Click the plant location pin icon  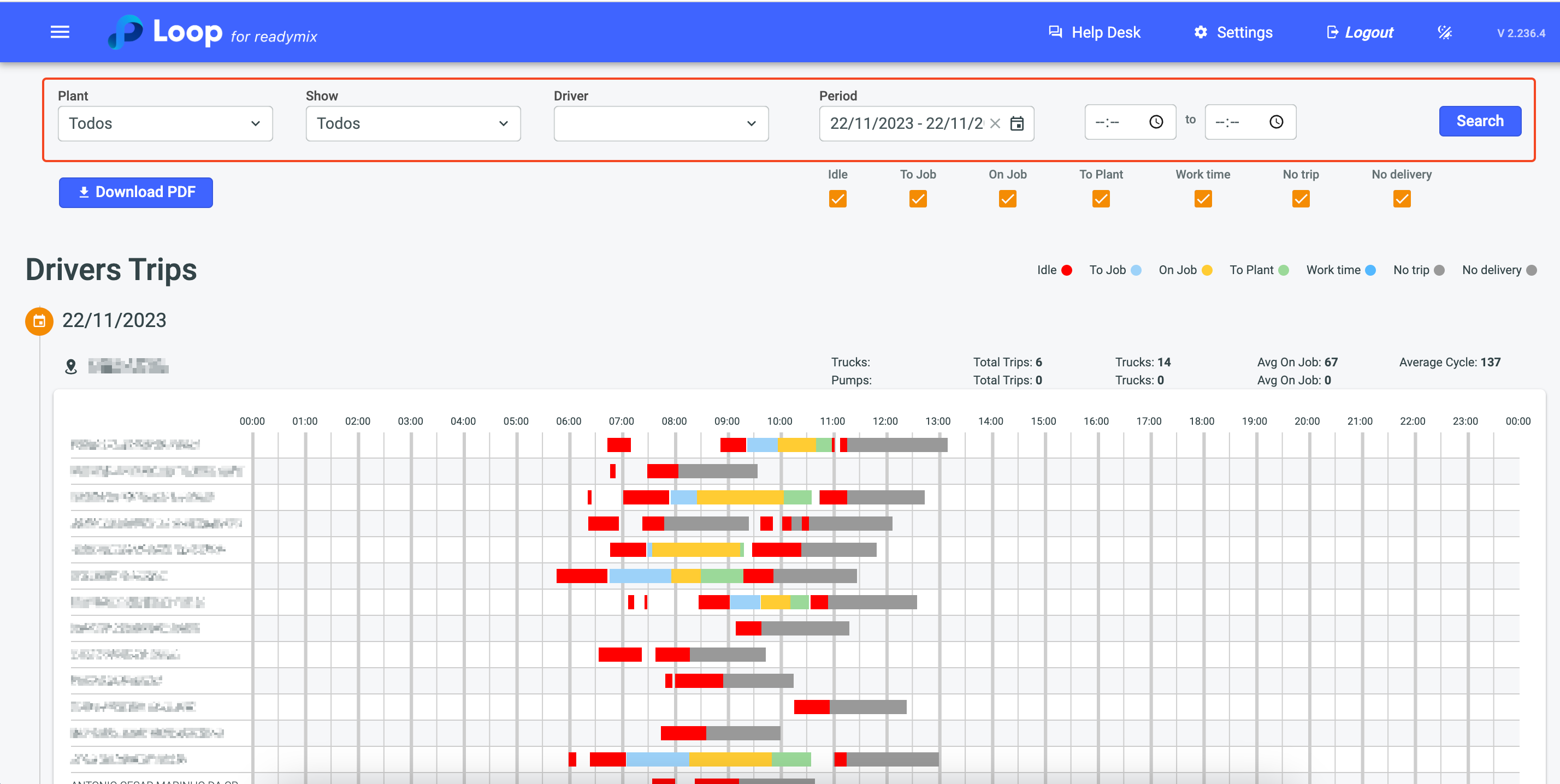tap(71, 367)
